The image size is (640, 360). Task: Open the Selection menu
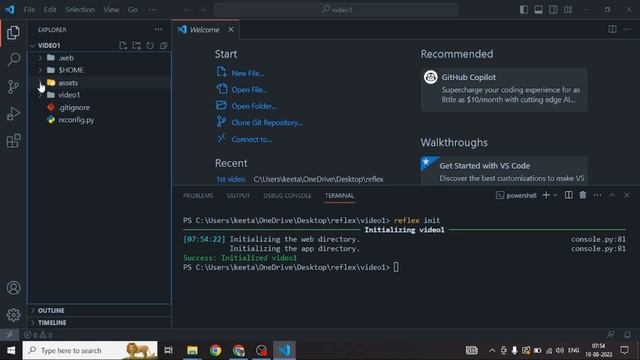coord(80,9)
